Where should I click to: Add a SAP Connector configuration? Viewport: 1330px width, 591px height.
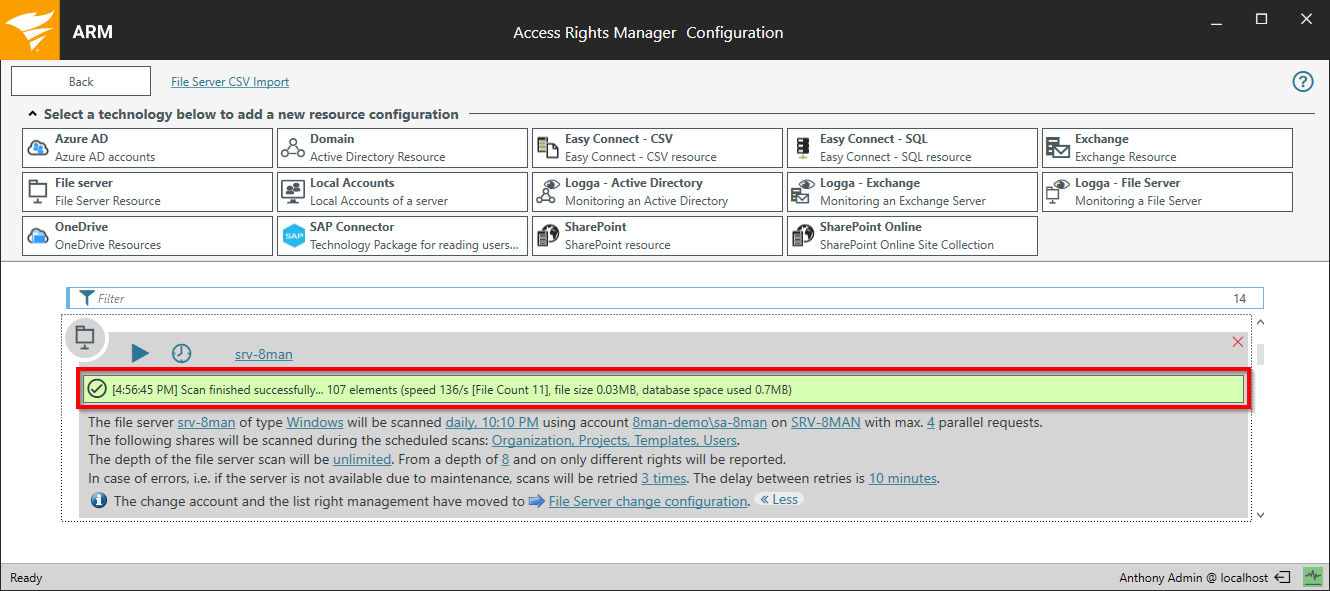pyautogui.click(x=402, y=236)
